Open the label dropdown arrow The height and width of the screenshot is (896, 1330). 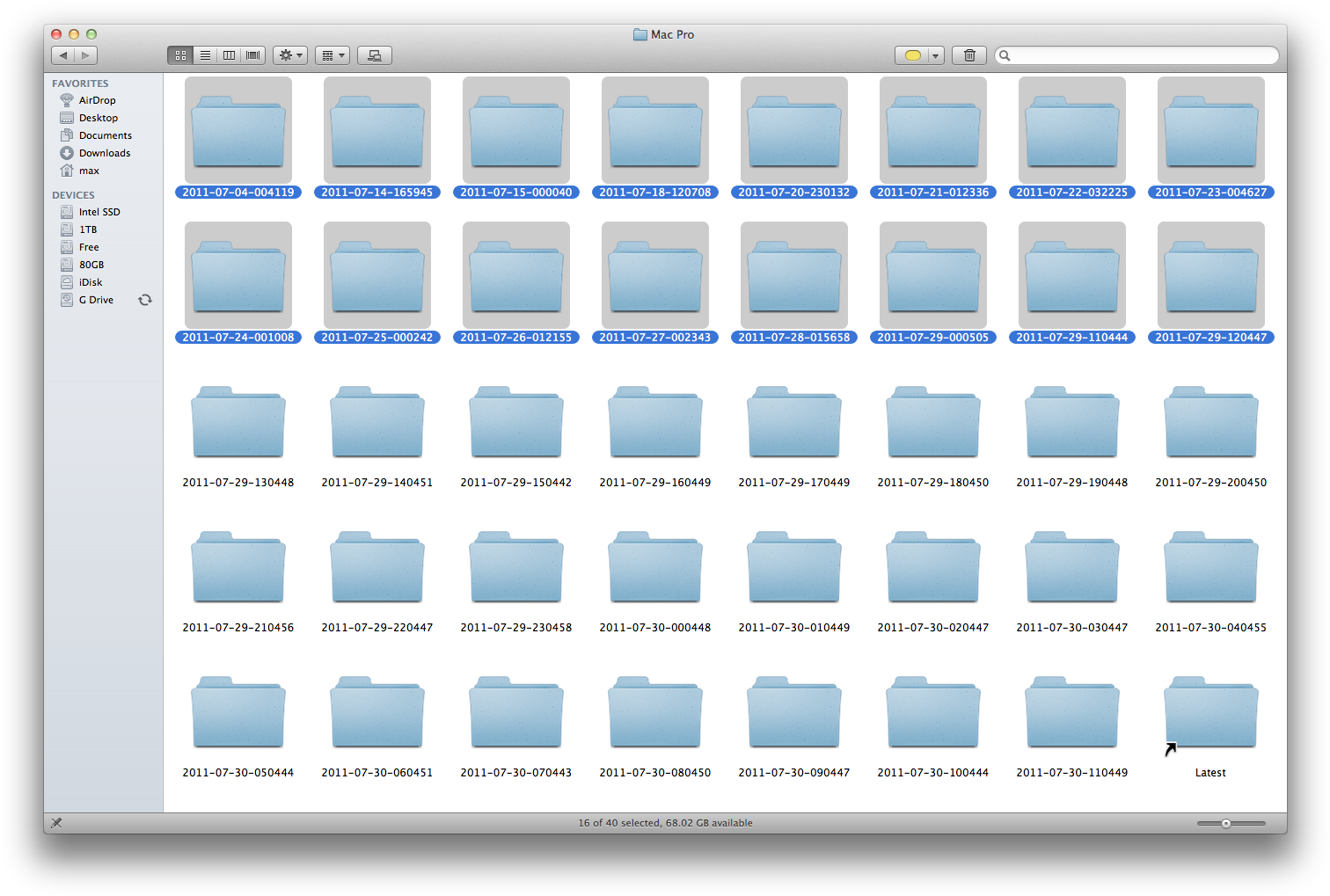(936, 55)
